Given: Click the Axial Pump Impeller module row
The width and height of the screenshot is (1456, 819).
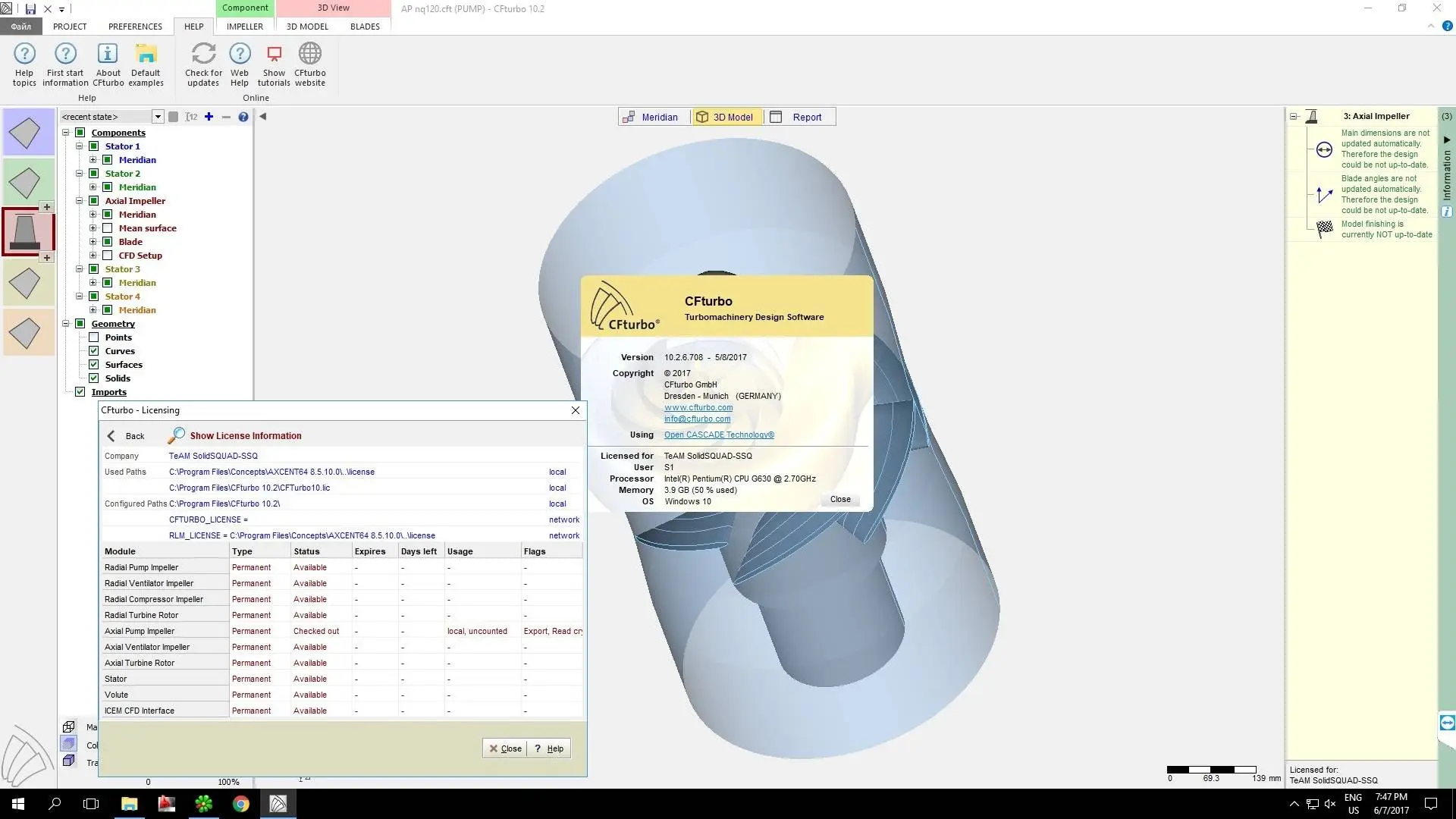Looking at the screenshot, I should pos(343,631).
